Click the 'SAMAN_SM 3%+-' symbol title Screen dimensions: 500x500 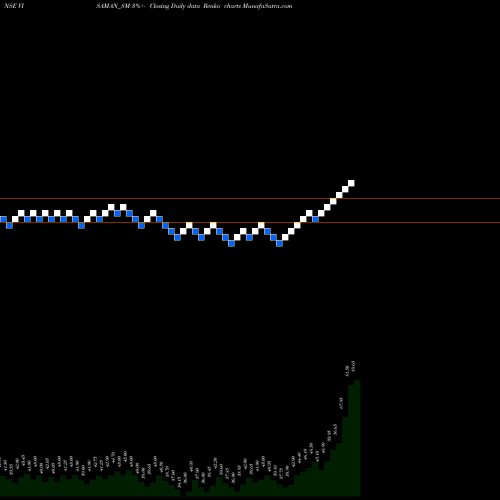(121, 6)
